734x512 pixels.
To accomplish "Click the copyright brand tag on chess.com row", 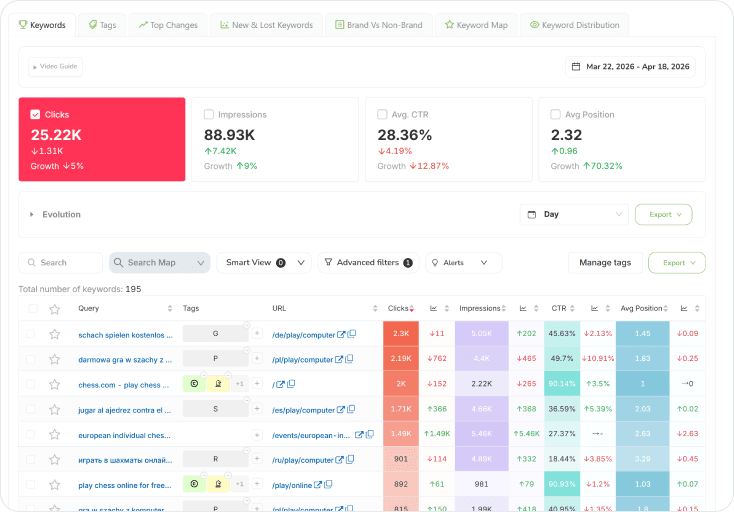I will (194, 384).
